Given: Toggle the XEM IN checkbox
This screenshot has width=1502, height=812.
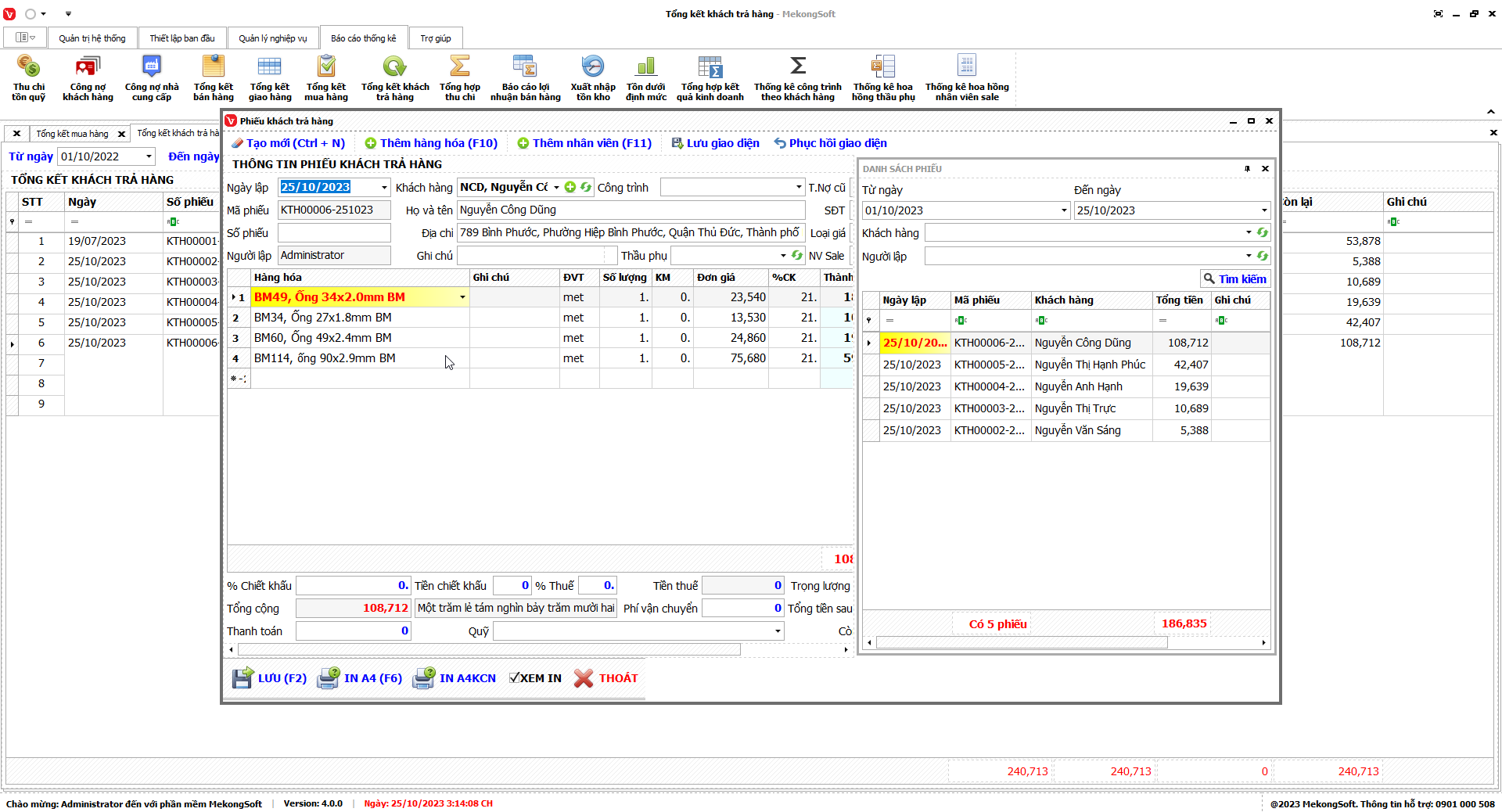Looking at the screenshot, I should tap(514, 678).
